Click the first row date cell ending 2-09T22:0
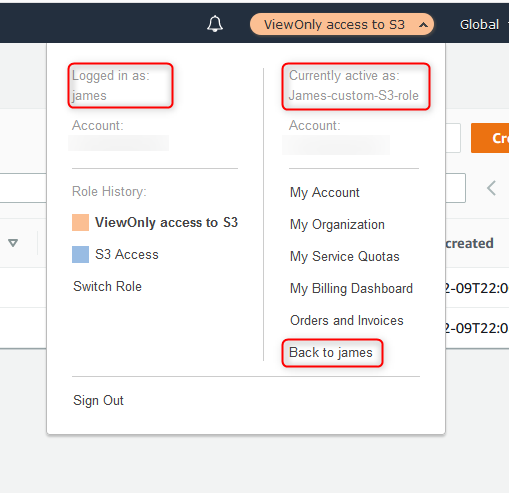 pyautogui.click(x=477, y=288)
